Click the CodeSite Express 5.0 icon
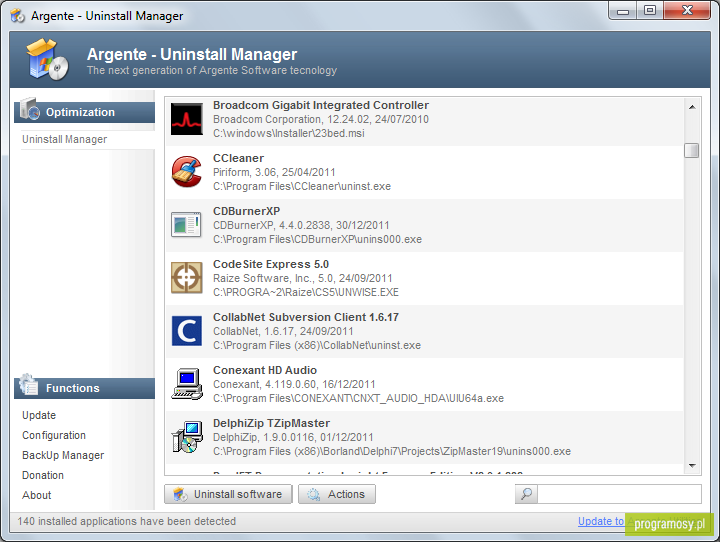This screenshot has height=542, width=720. pos(186,277)
